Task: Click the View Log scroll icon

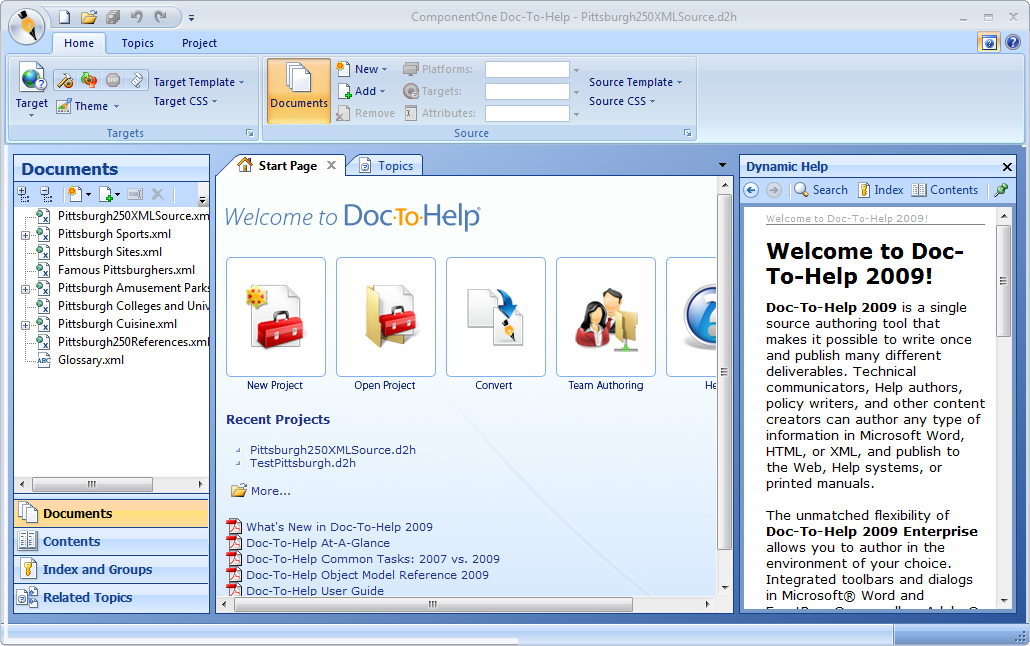Action: (137, 80)
